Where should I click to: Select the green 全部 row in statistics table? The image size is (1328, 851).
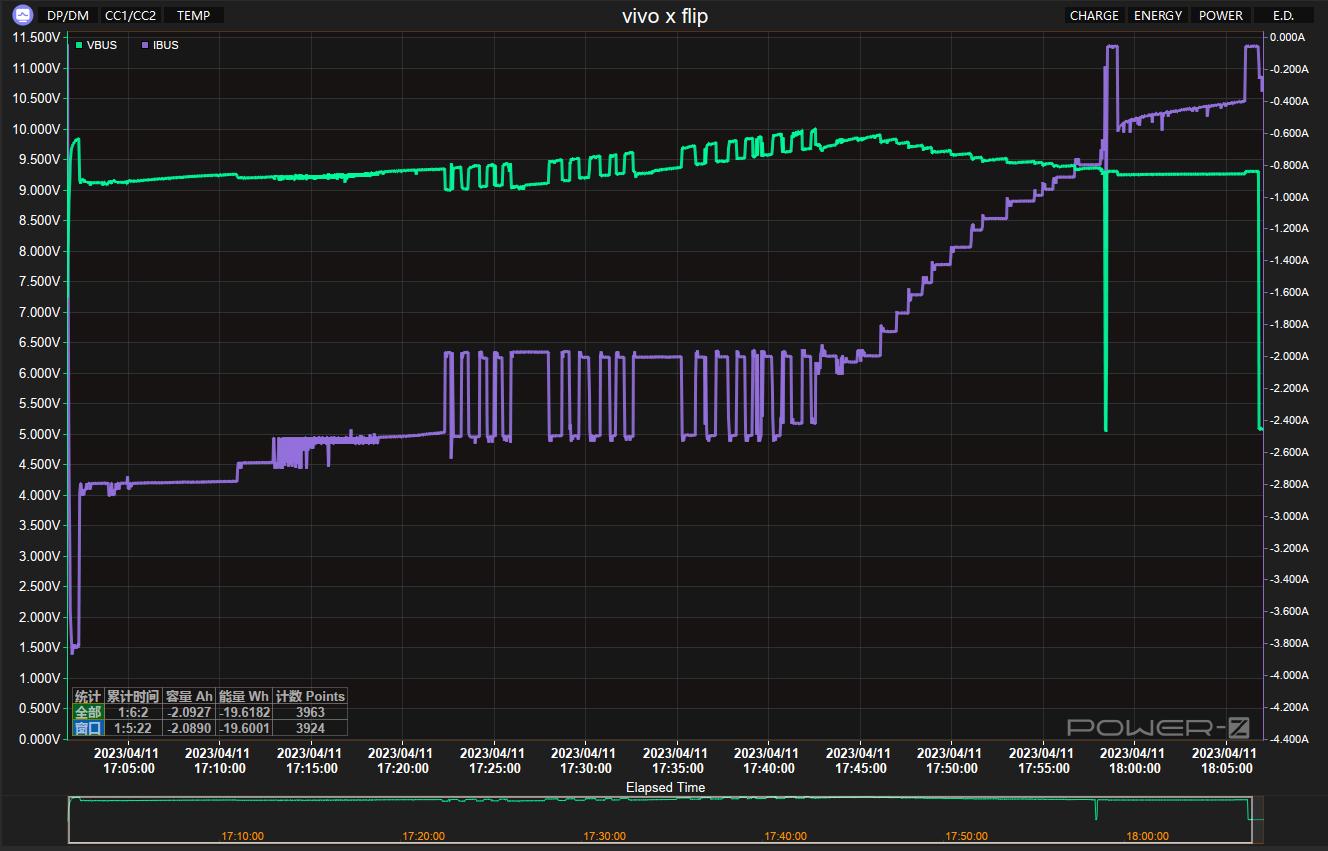coord(87,712)
